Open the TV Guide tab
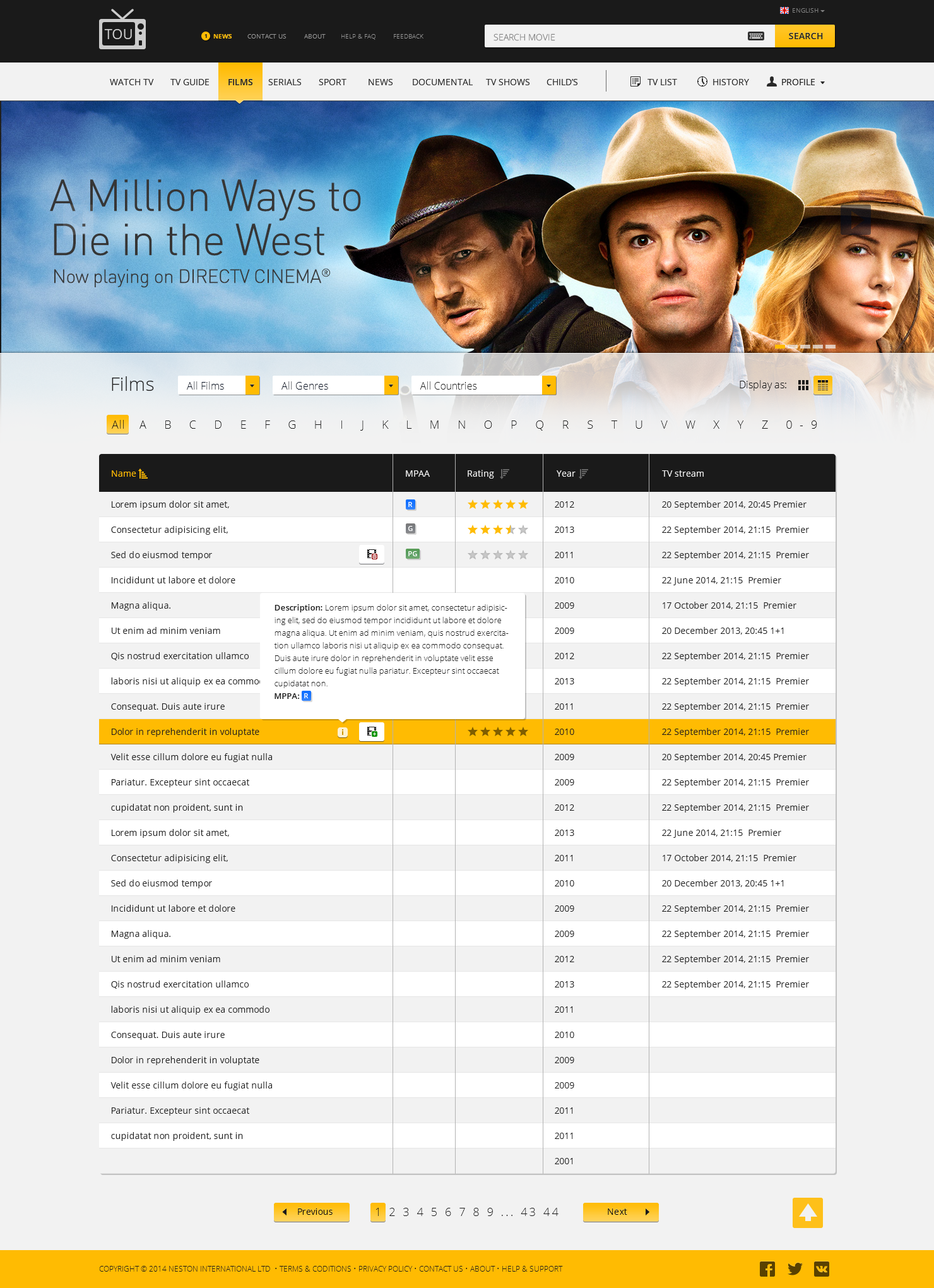The width and height of the screenshot is (934, 1288). click(190, 82)
